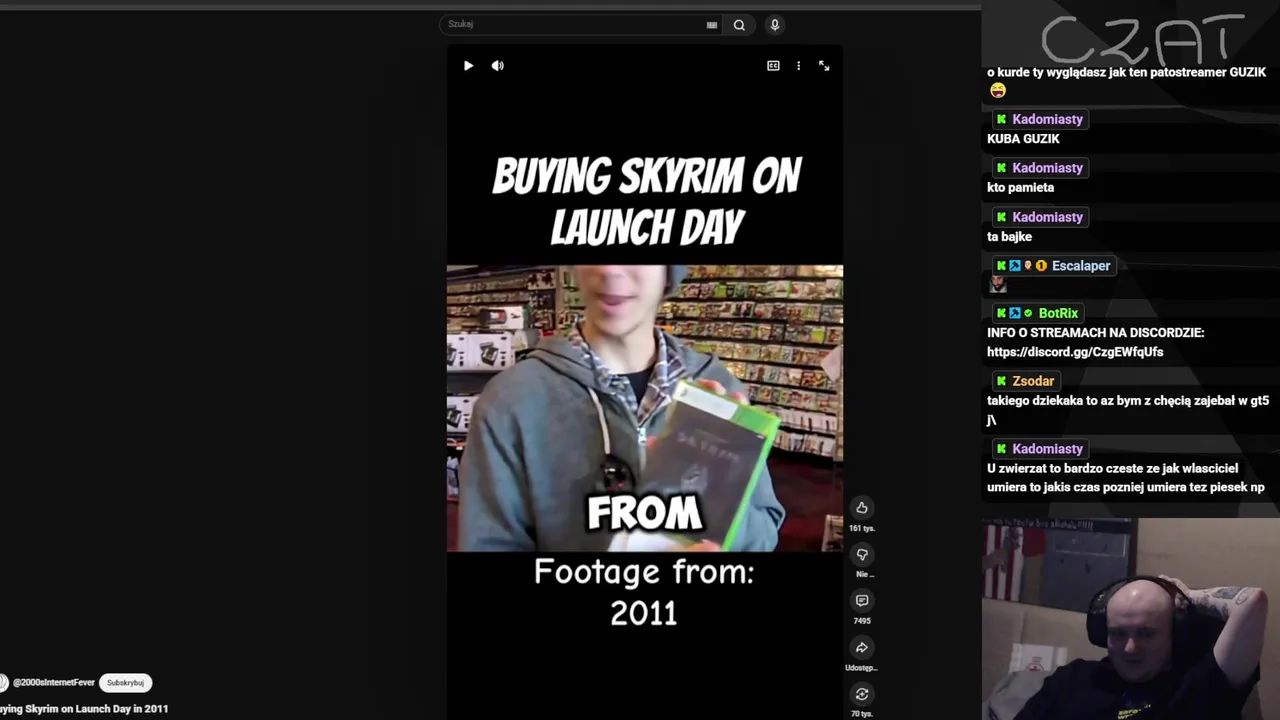Viewport: 1280px width, 720px height.
Task: Click the green Kick badge beside Zsodar
Action: point(1001,381)
